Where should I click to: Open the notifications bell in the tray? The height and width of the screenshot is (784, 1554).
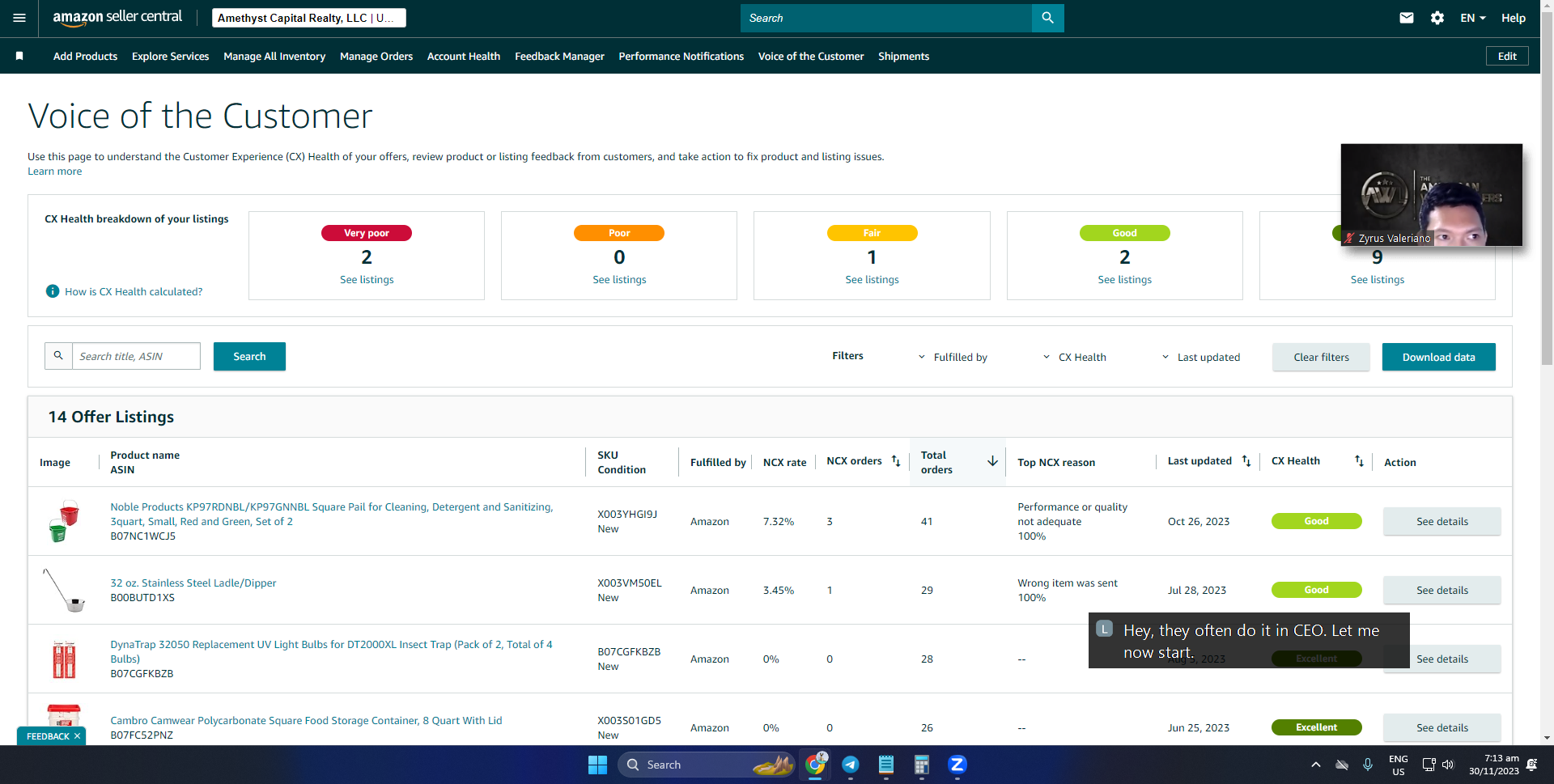(1532, 765)
